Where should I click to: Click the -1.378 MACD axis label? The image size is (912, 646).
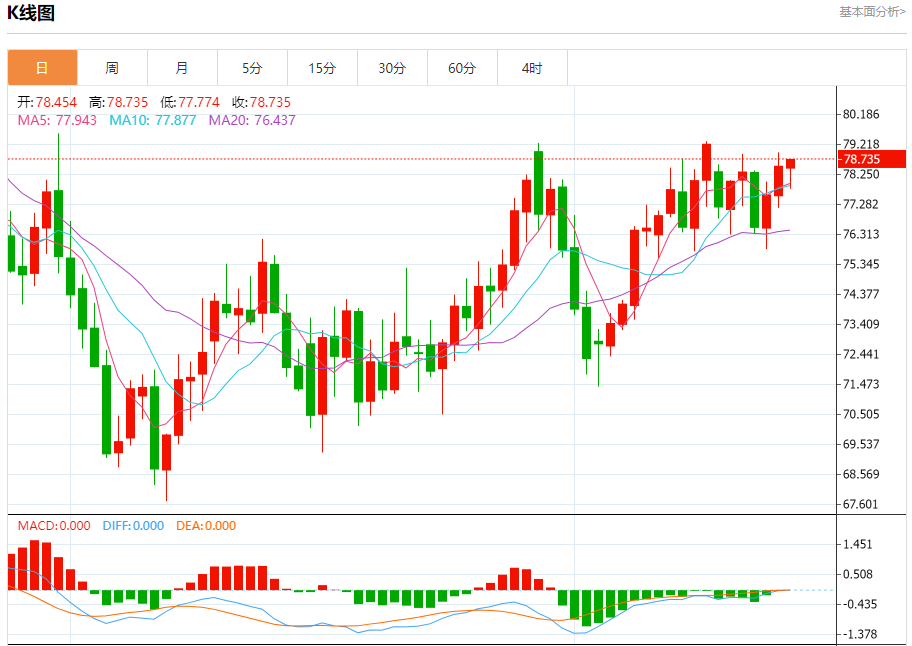tap(859, 634)
